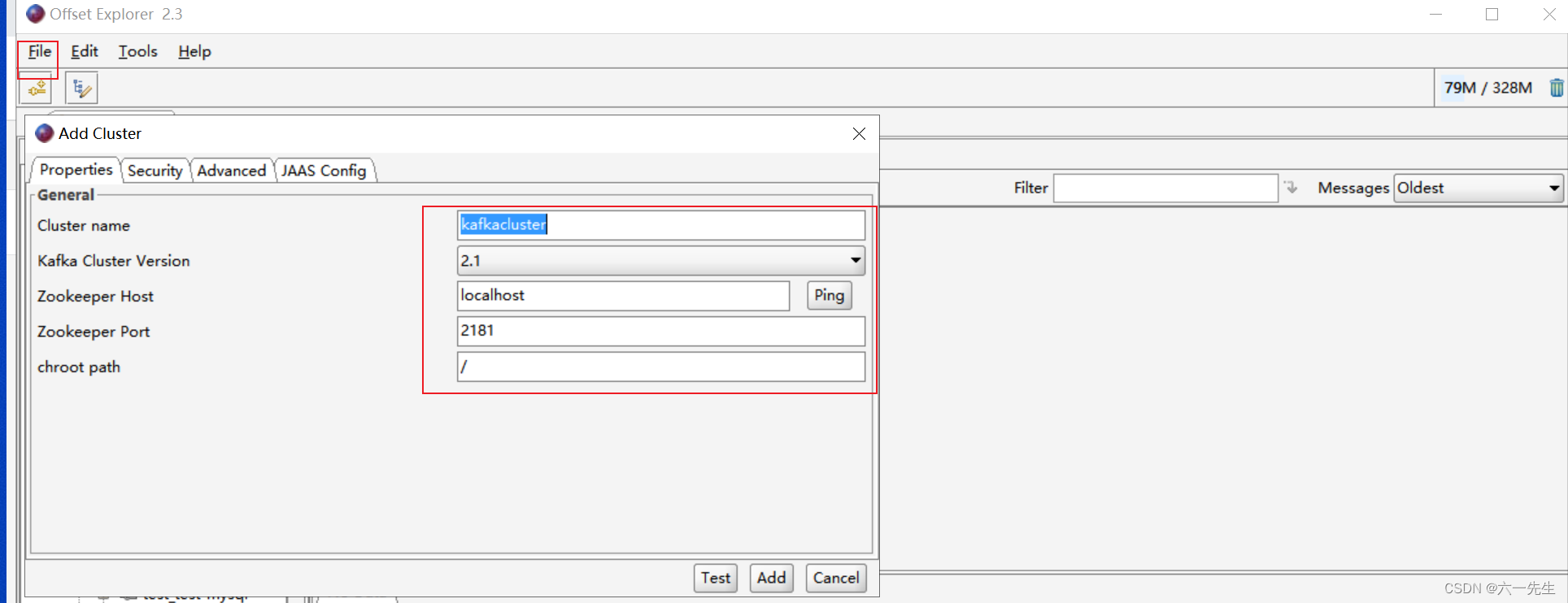Click the arrow icon beside Filter field

point(1291,188)
